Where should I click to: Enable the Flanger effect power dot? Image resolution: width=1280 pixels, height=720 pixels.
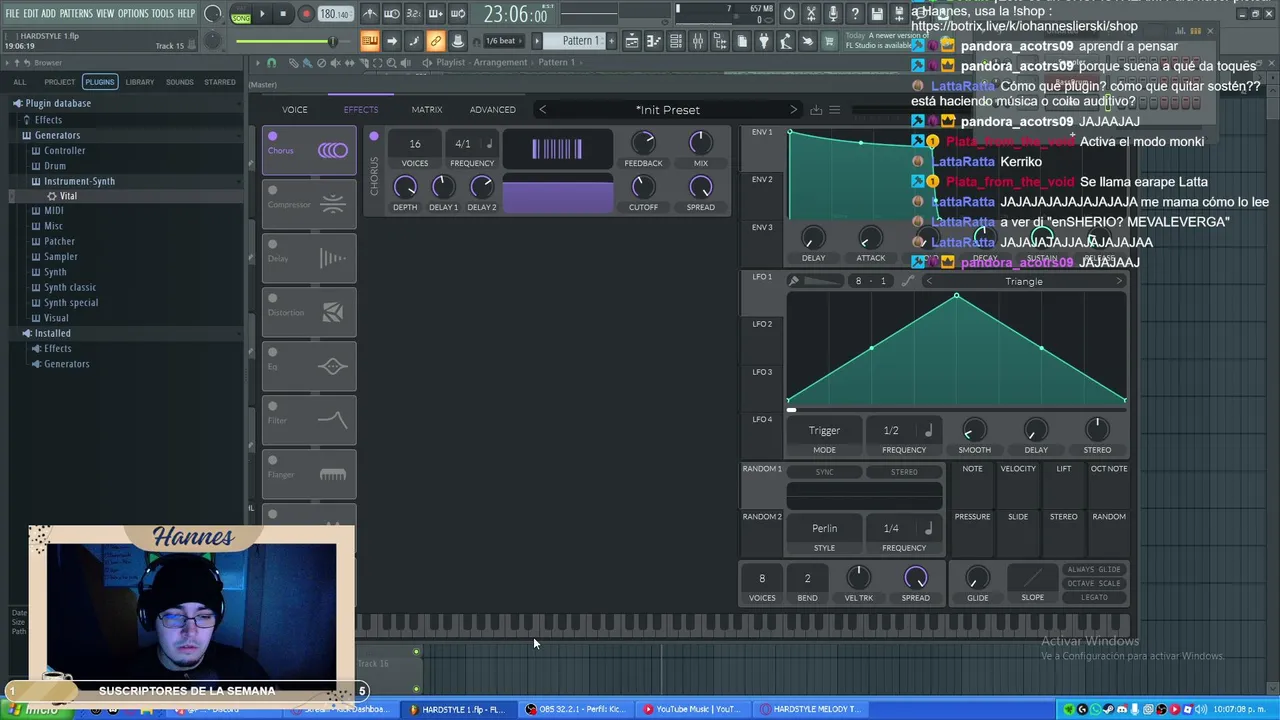pyautogui.click(x=272, y=460)
